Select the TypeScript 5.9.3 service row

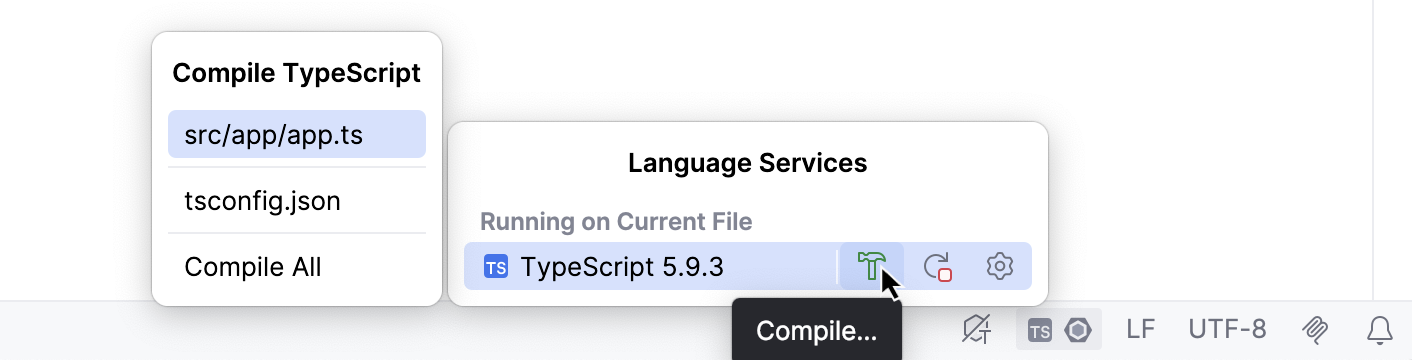747,266
